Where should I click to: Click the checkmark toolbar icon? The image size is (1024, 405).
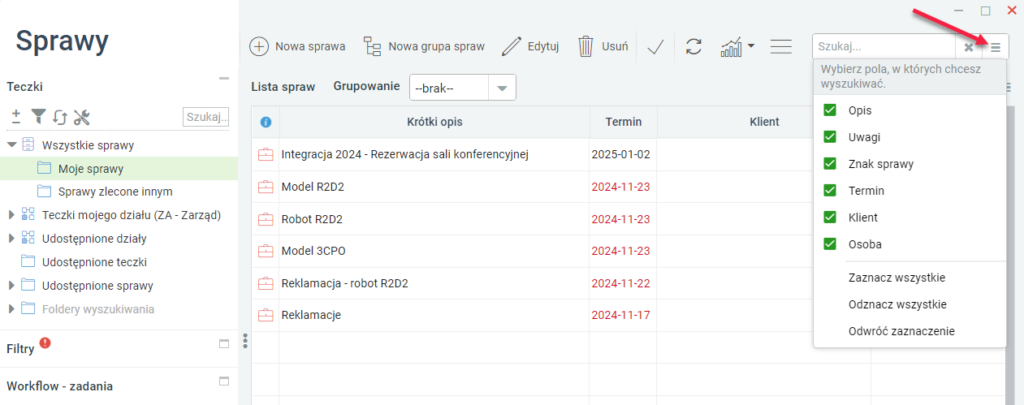[655, 47]
